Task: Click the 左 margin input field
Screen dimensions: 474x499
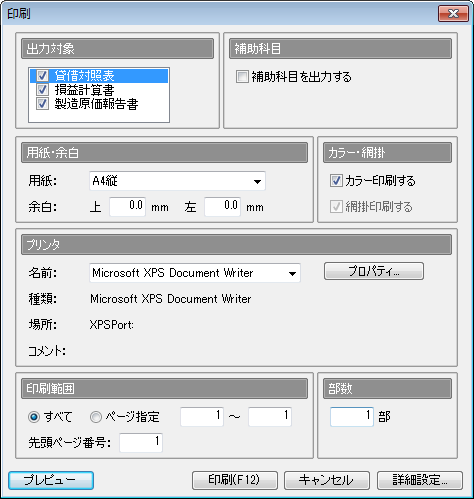Action: tap(223, 206)
